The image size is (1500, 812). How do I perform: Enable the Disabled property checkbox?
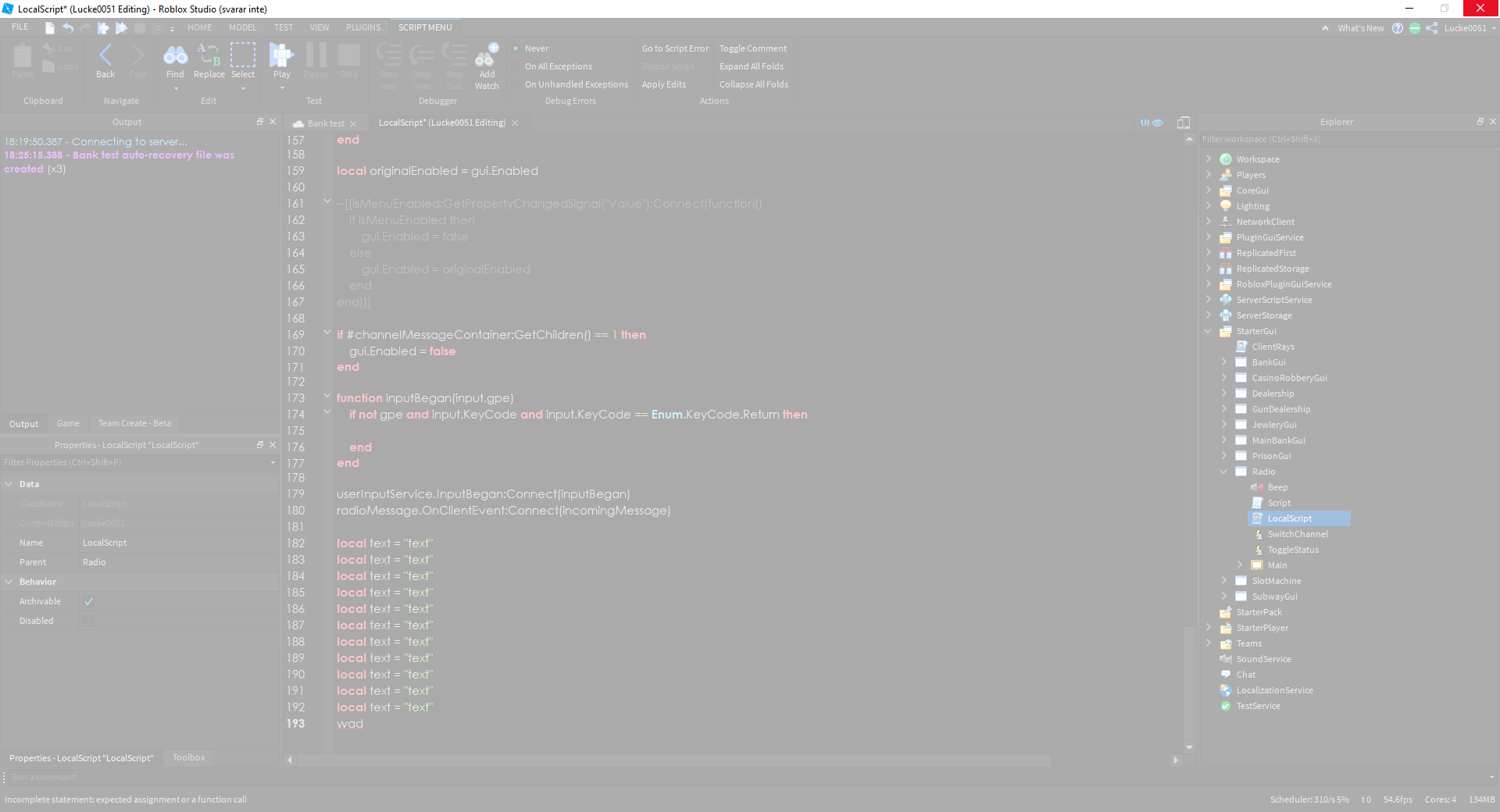coord(88,621)
